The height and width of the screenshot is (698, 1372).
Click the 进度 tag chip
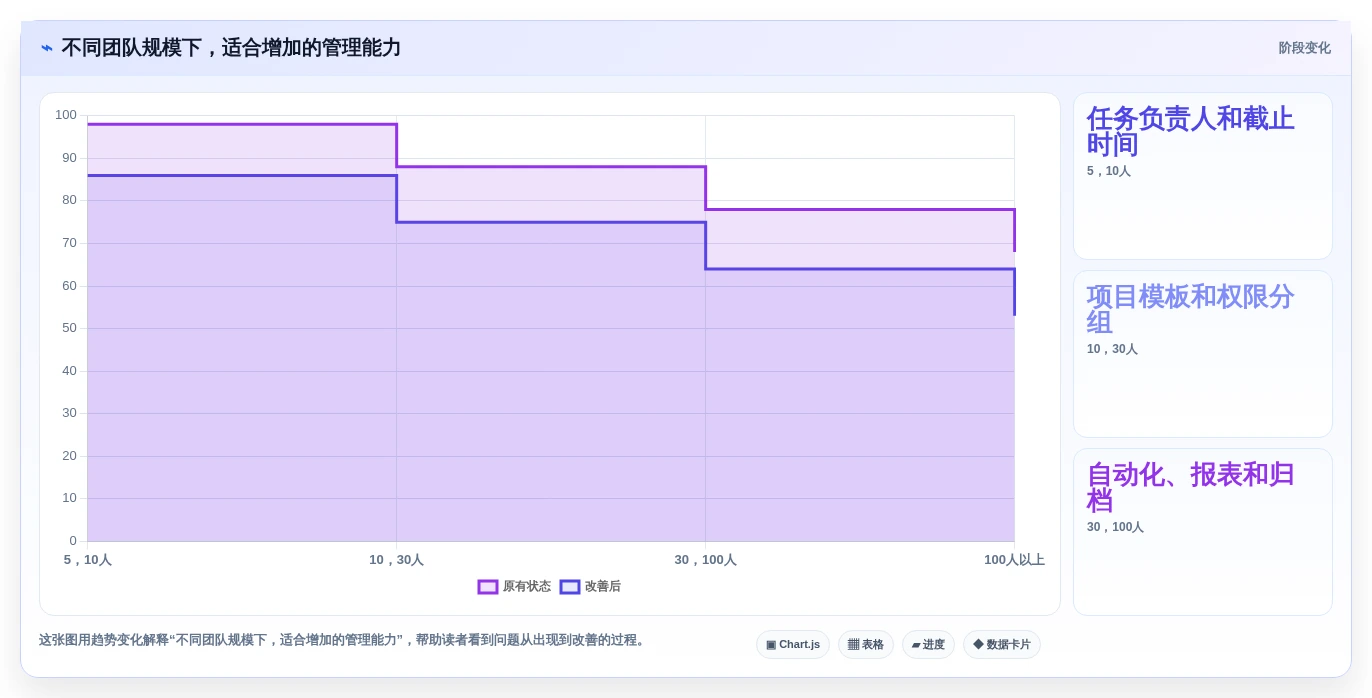click(928, 645)
